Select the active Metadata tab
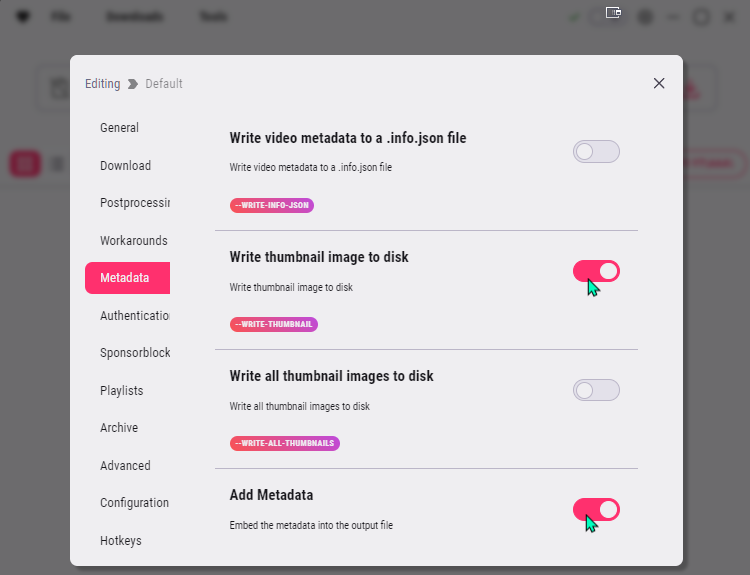 click(127, 277)
